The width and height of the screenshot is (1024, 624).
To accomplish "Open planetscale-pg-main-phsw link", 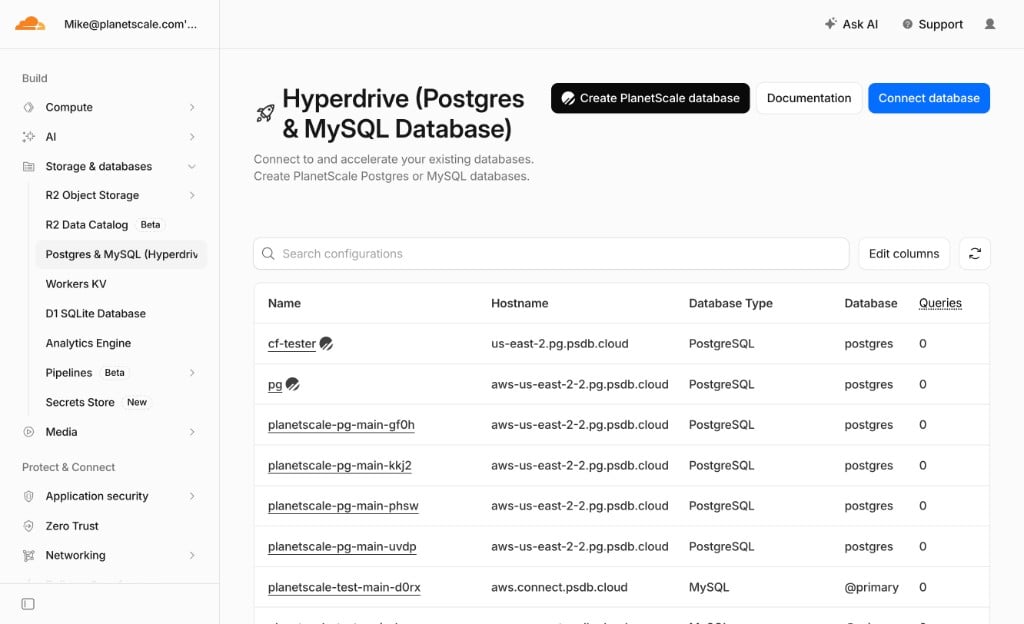I will click(343, 506).
